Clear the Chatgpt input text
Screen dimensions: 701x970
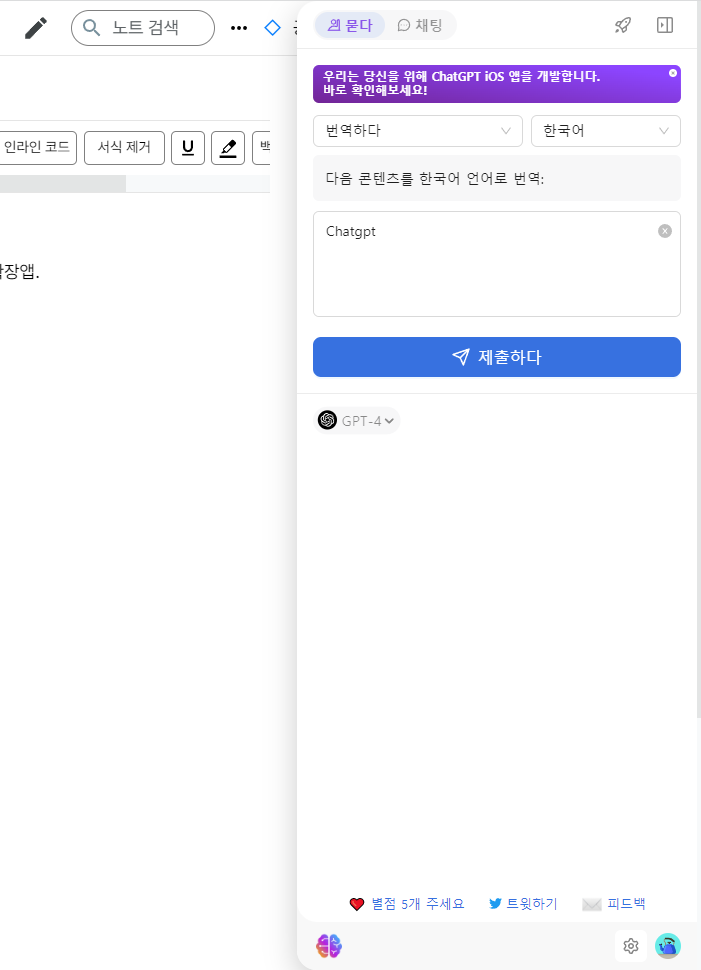[664, 231]
